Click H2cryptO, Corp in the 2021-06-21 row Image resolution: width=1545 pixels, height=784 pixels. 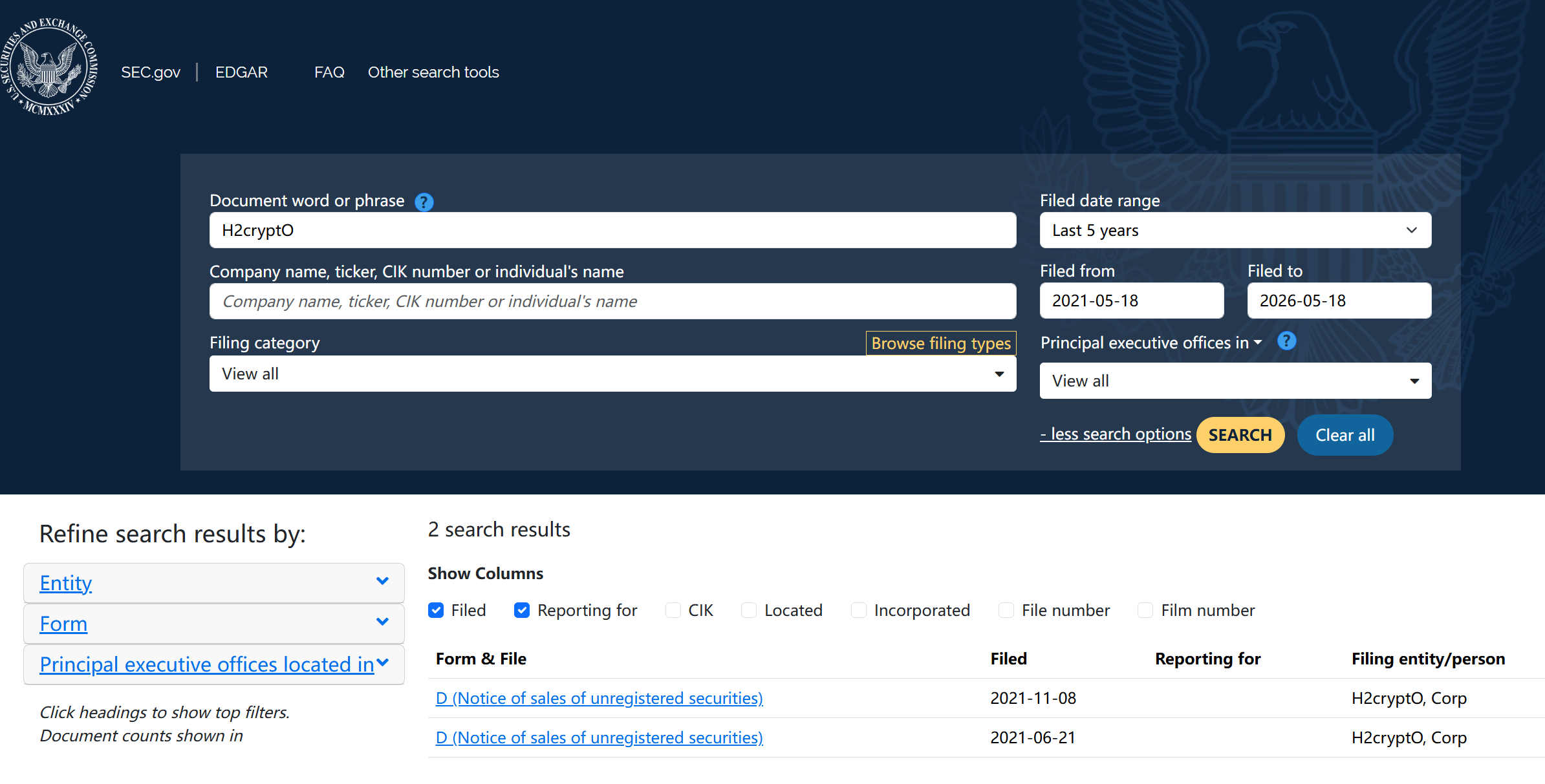click(1409, 737)
